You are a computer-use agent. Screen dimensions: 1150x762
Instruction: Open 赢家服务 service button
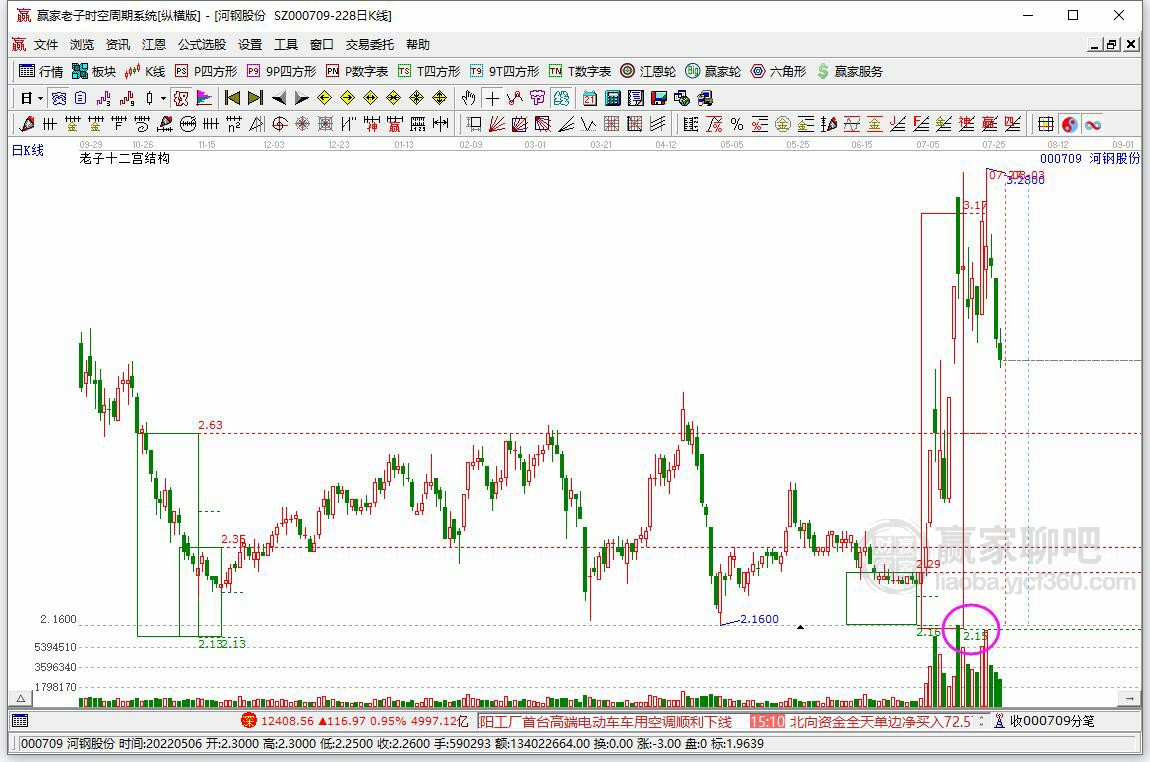(x=849, y=71)
